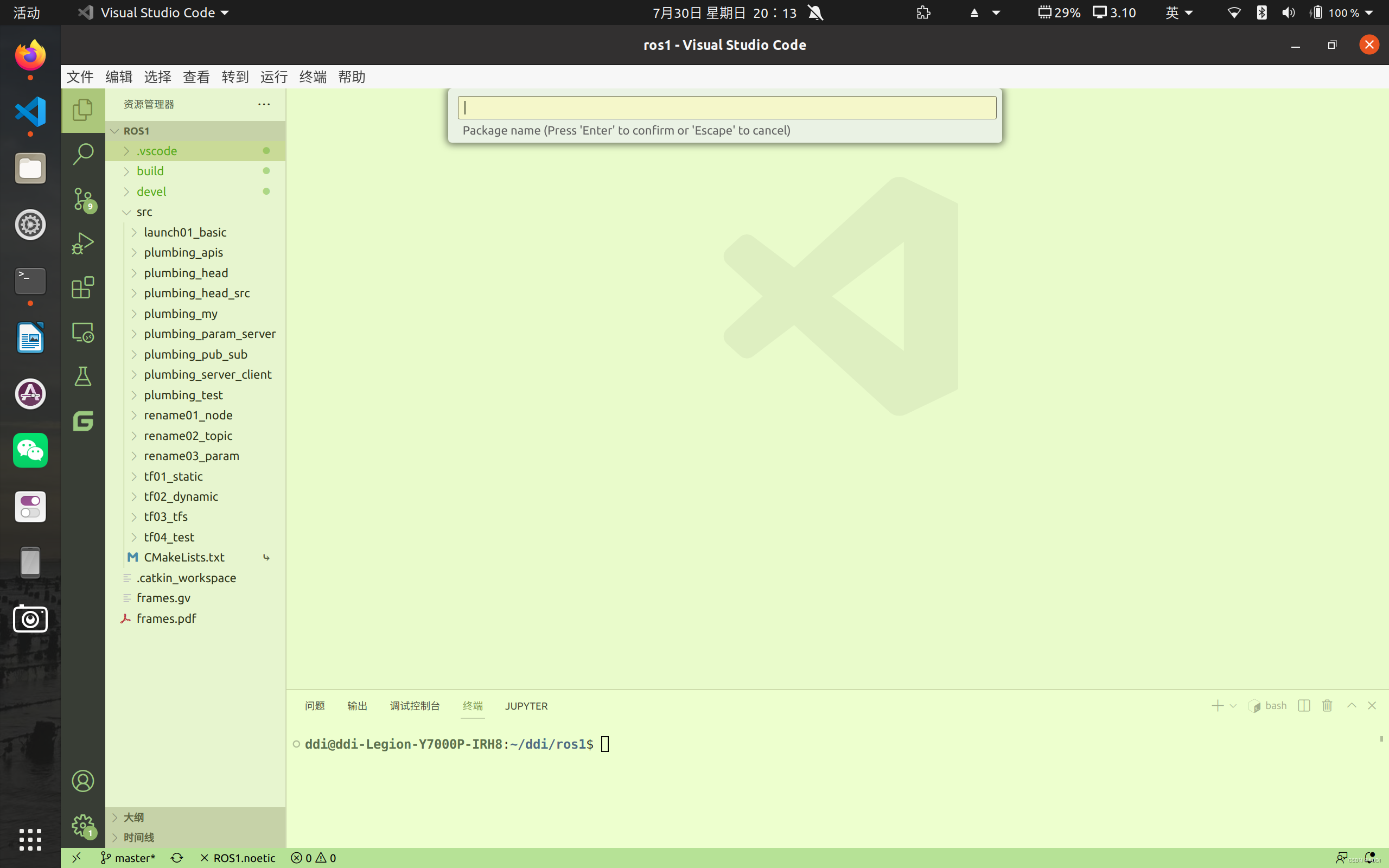This screenshot has height=868, width=1389.
Task: Open the Search view in activity bar
Action: pyautogui.click(x=82, y=154)
